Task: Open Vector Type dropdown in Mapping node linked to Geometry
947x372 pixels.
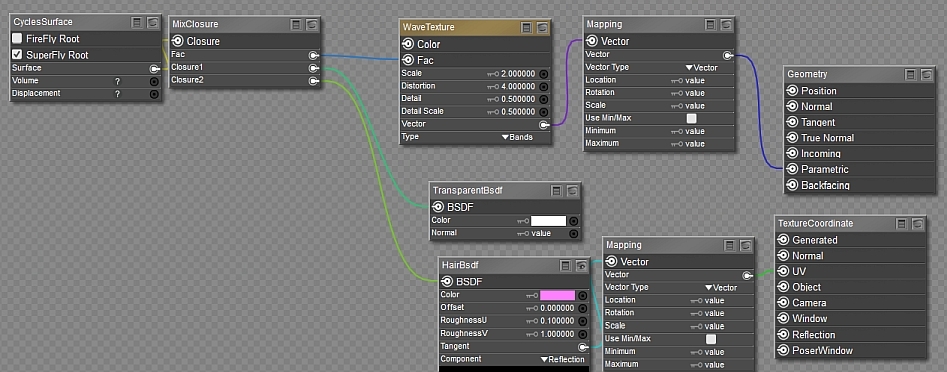Action: (701, 68)
